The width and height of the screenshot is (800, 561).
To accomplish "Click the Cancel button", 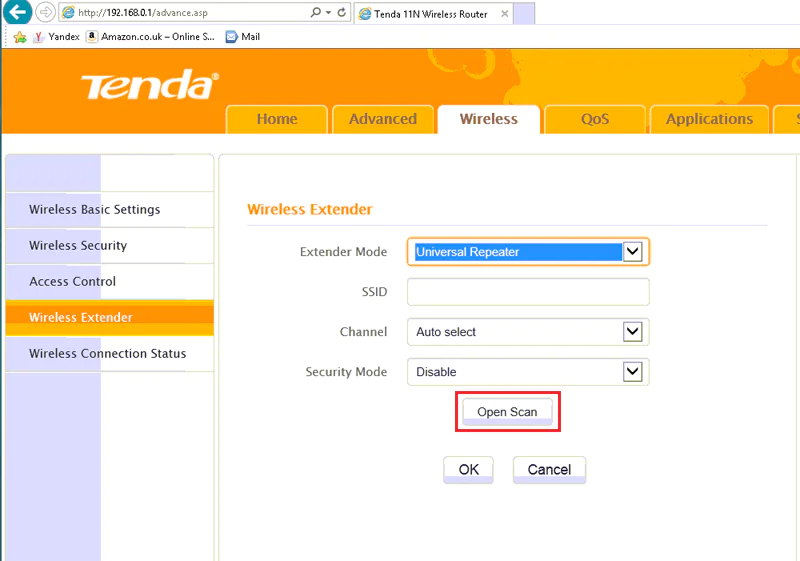I will point(549,470).
